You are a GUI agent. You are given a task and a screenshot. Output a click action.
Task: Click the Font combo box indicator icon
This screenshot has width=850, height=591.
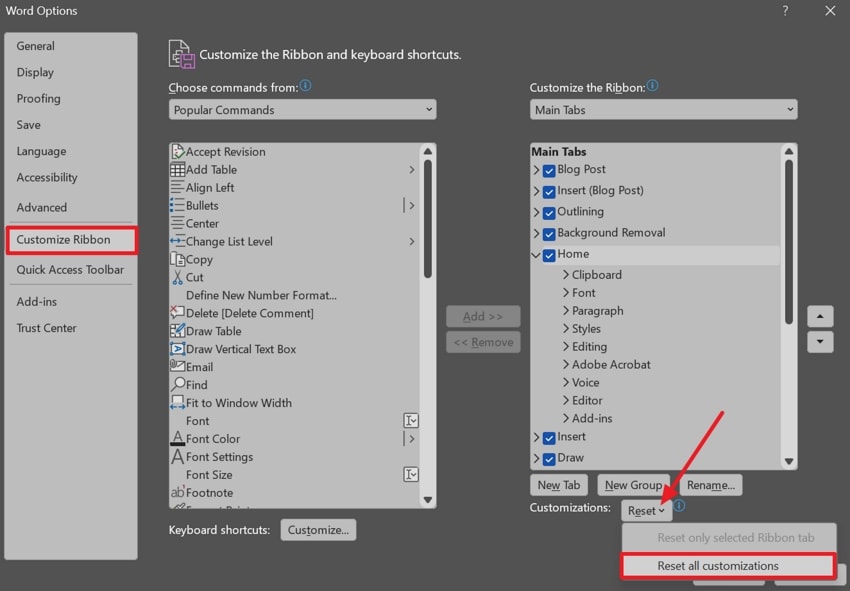click(411, 420)
